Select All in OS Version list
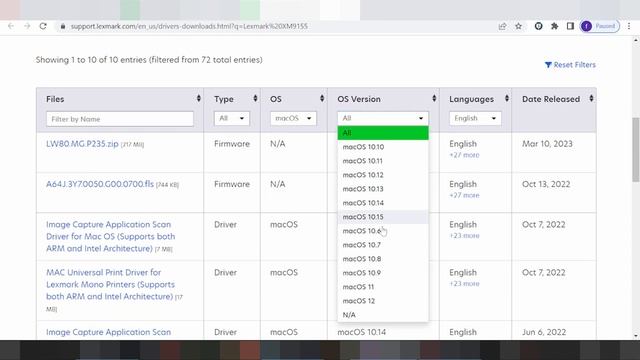Image resolution: width=640 pixels, height=360 pixels. pyautogui.click(x=383, y=133)
